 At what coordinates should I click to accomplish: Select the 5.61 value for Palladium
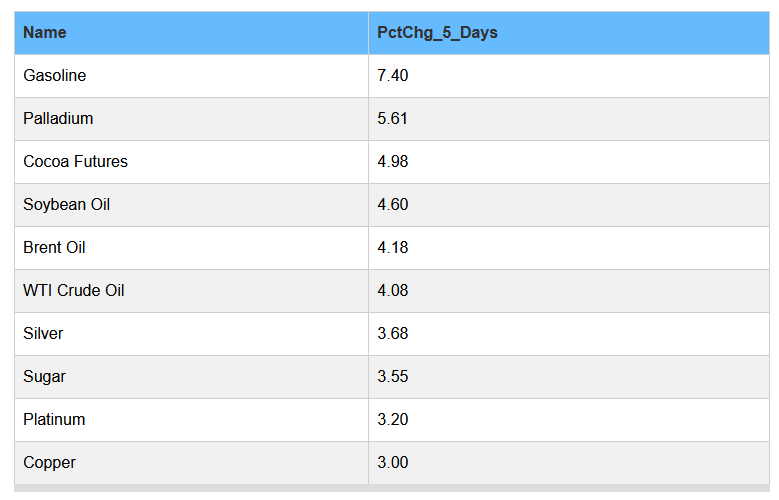(393, 119)
